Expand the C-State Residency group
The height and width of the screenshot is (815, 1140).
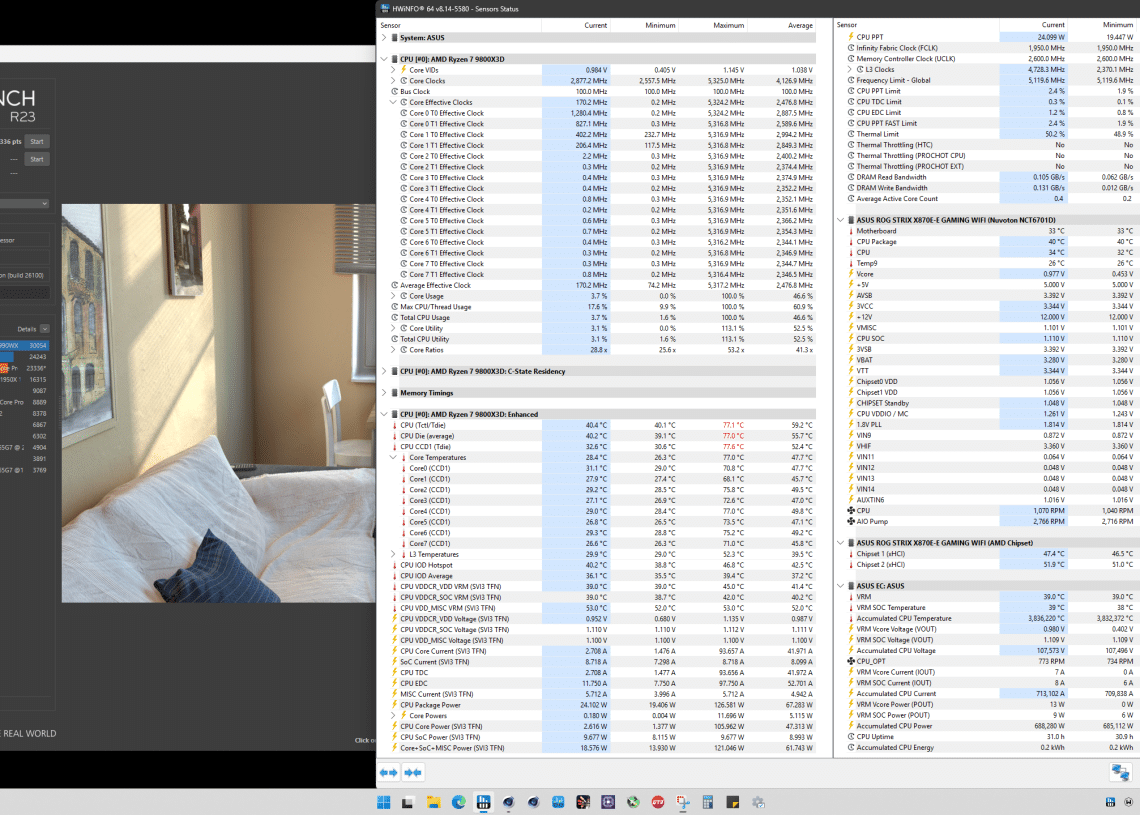[384, 371]
